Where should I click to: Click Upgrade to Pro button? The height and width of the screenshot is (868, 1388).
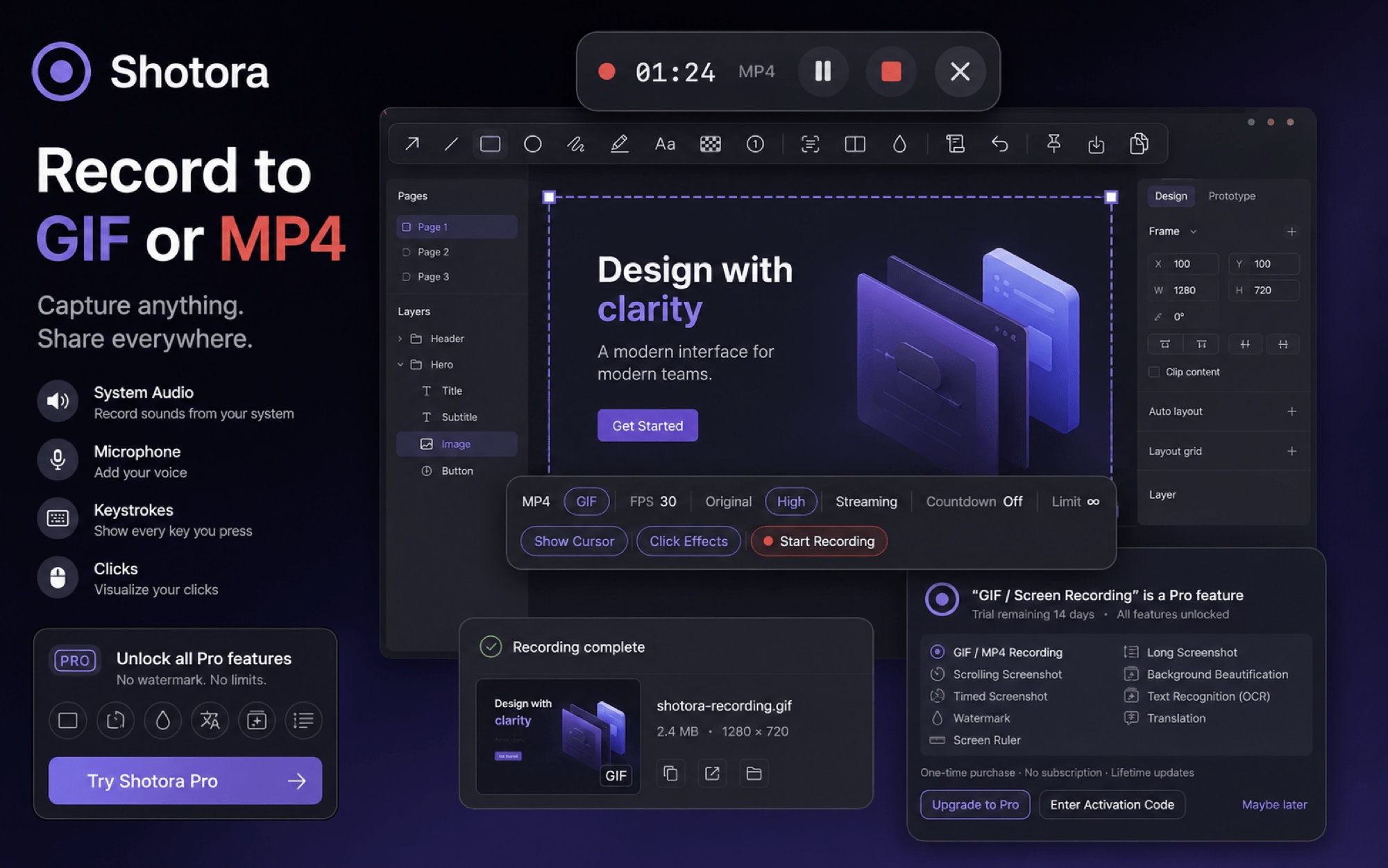[975, 805]
